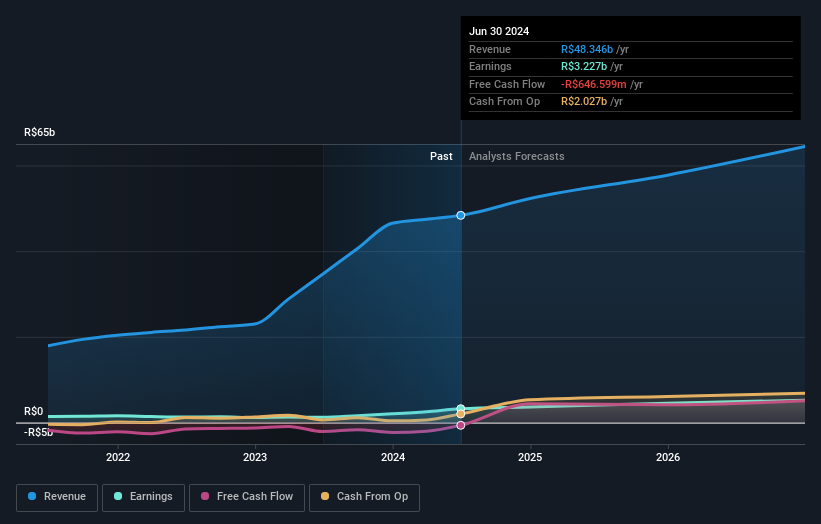Click the 2026 x-axis label
Viewport: 821px width, 524px height.
click(668, 457)
